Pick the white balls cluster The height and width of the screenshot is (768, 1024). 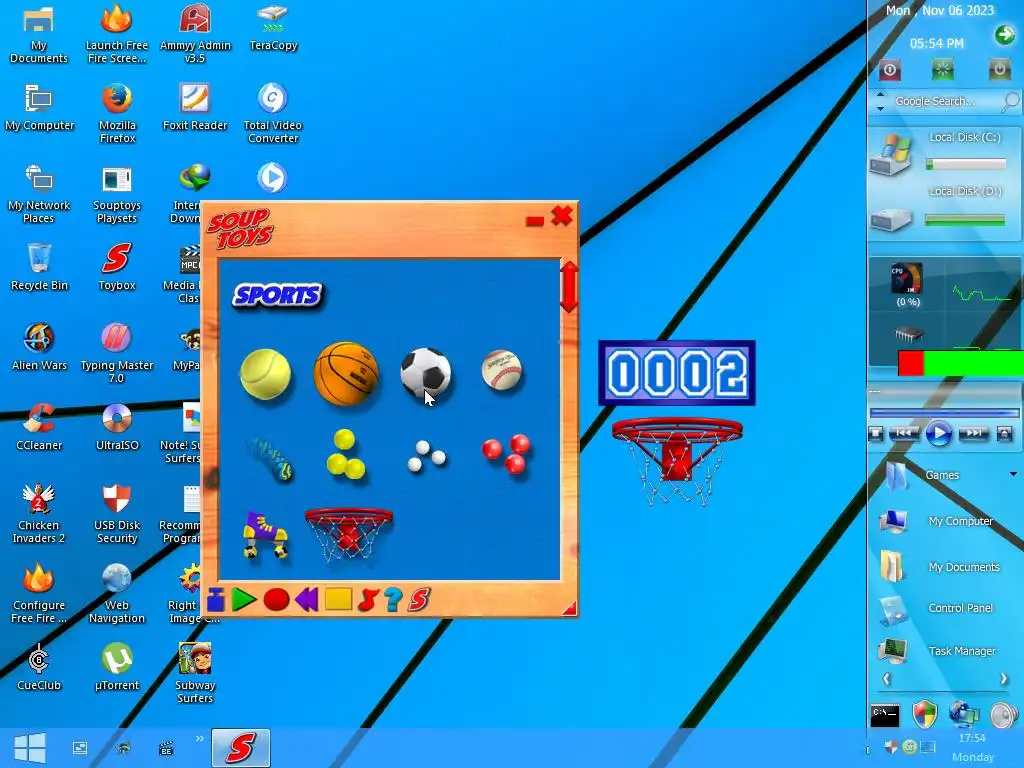(x=426, y=456)
